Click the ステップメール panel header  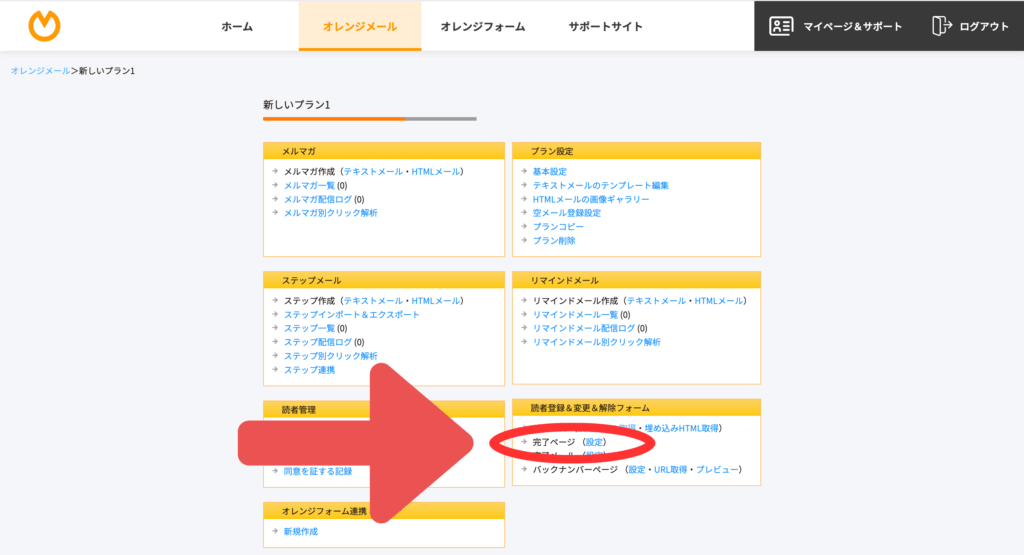pos(384,280)
